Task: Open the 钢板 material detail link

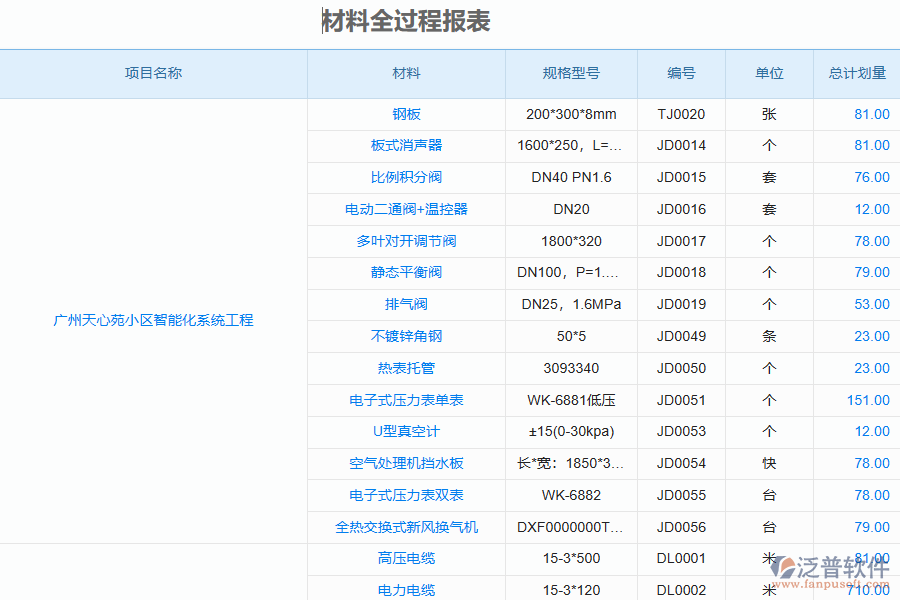Action: point(404,114)
